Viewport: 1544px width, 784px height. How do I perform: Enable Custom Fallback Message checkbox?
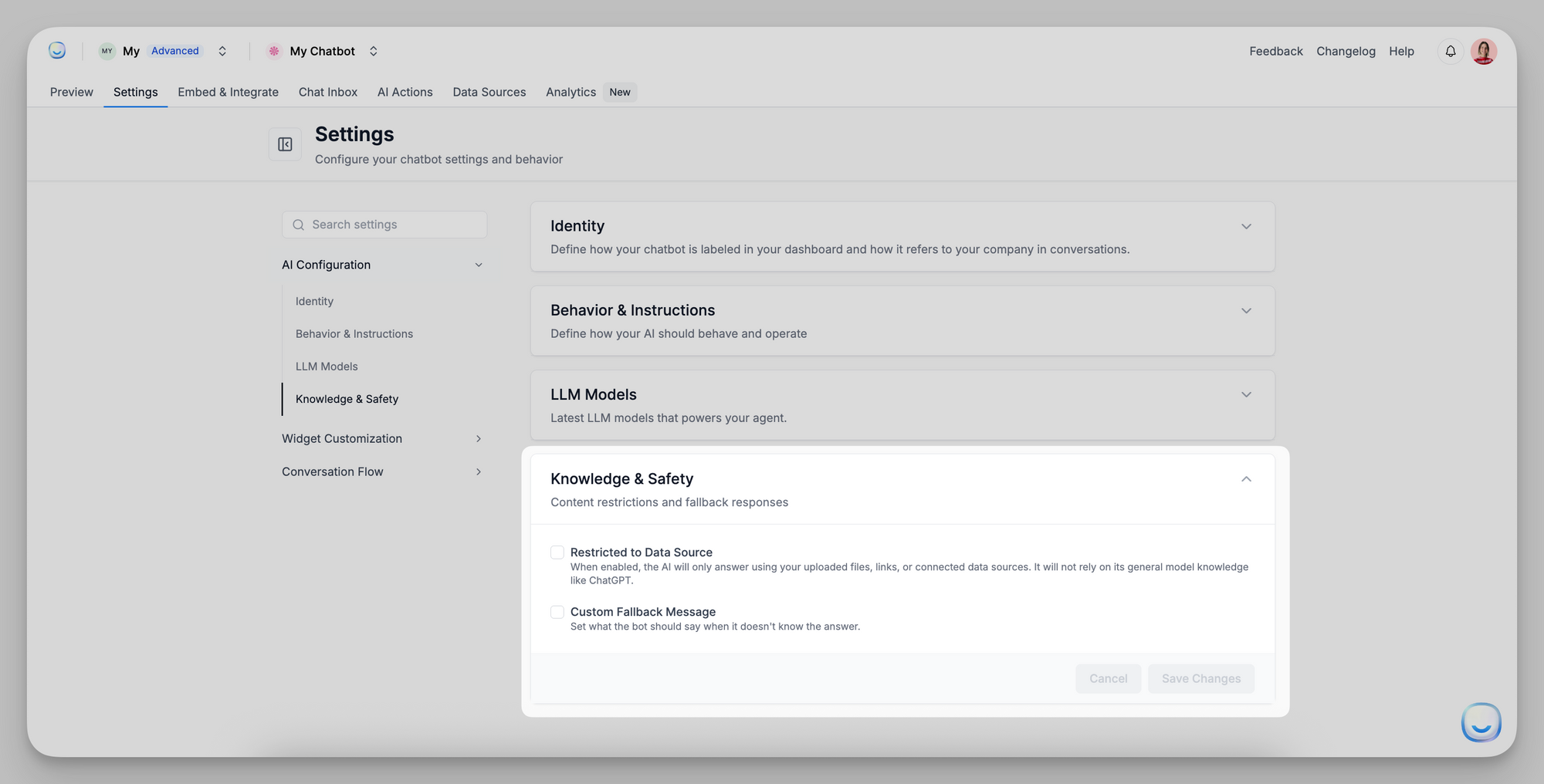(557, 612)
